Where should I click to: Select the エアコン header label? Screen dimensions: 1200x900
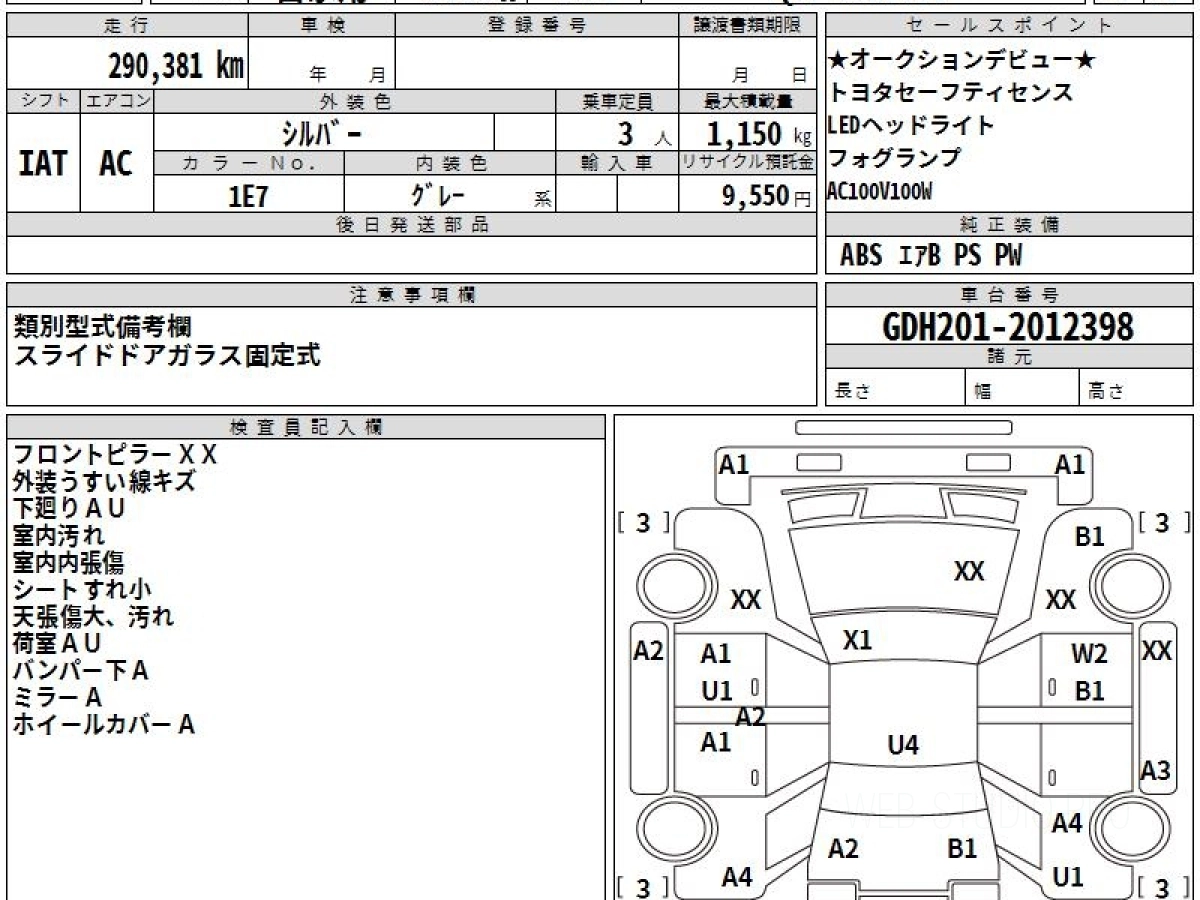click(x=117, y=101)
